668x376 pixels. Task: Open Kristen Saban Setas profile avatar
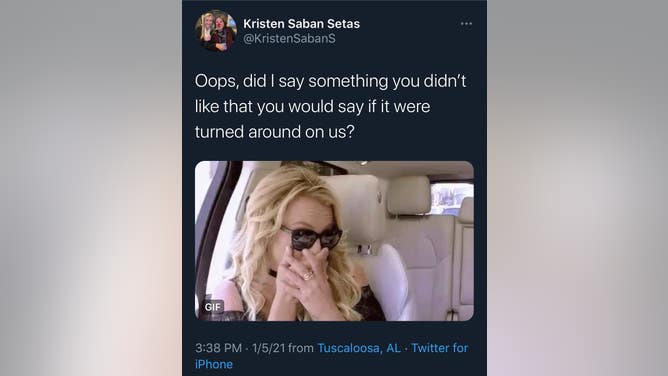[x=216, y=31]
